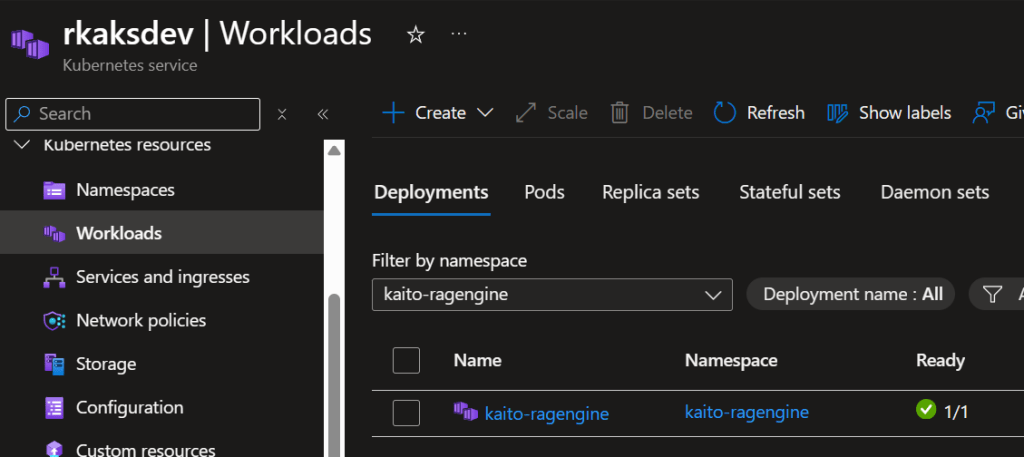
Task: Click the Refresh icon in toolbar
Action: [x=725, y=113]
